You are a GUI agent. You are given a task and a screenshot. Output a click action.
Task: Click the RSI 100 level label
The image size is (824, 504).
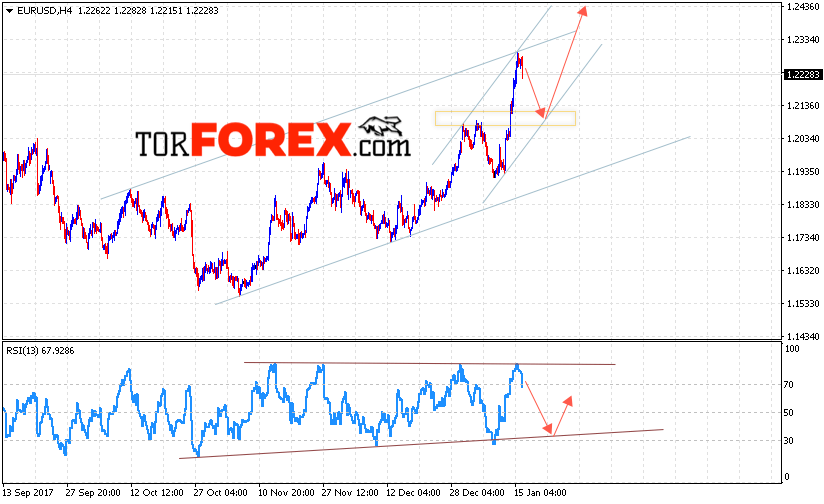(791, 349)
